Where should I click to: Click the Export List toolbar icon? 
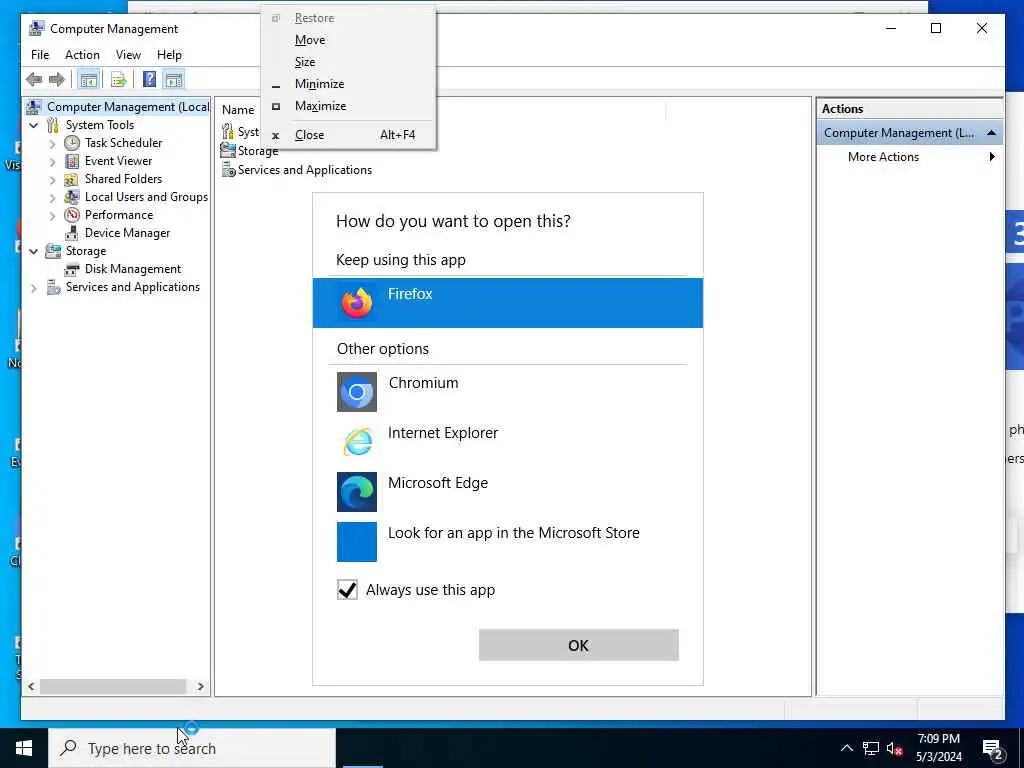pos(118,80)
